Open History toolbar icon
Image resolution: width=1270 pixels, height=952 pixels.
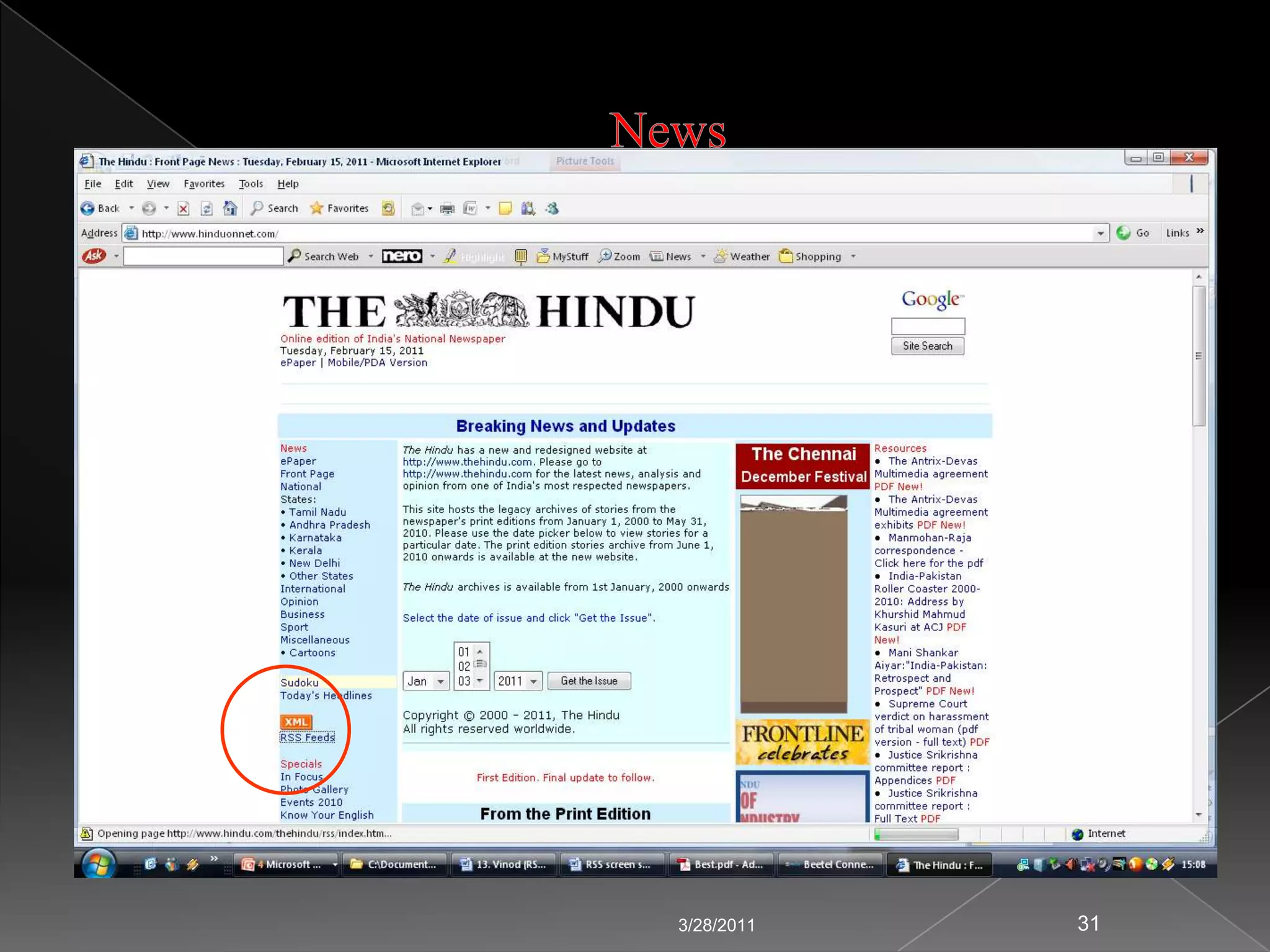point(388,208)
